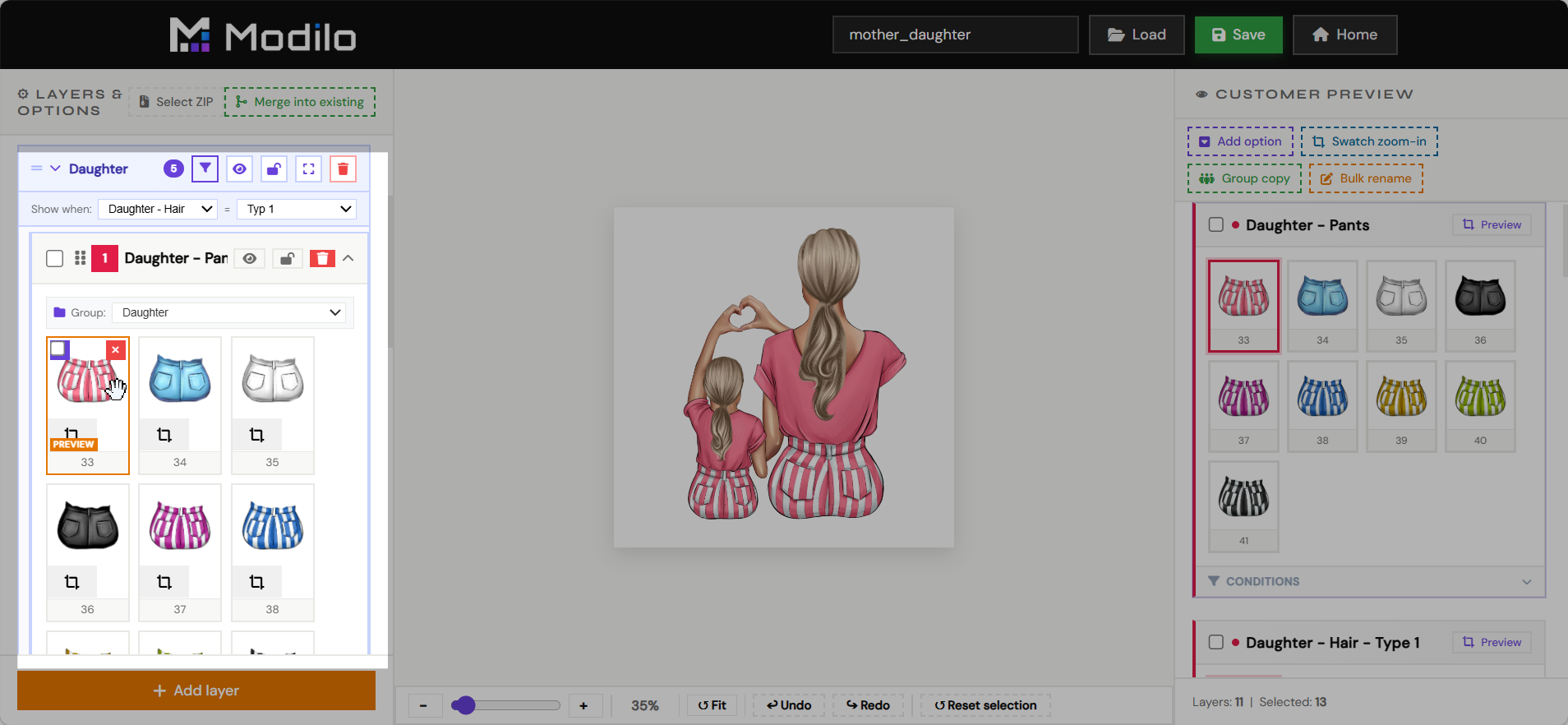Click Preview button for Daughter - Pants
Viewport: 1568px width, 725px height.
coord(1492,224)
